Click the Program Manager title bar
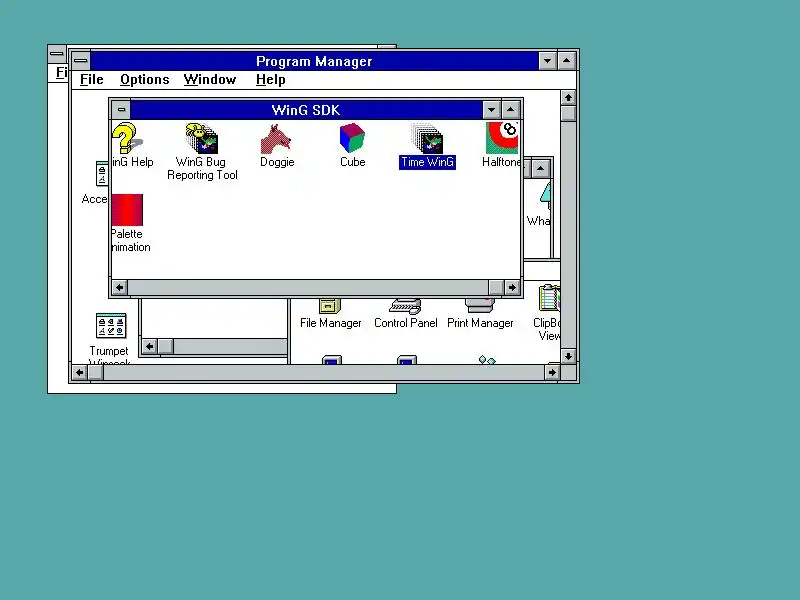800x600 pixels. coord(314,61)
